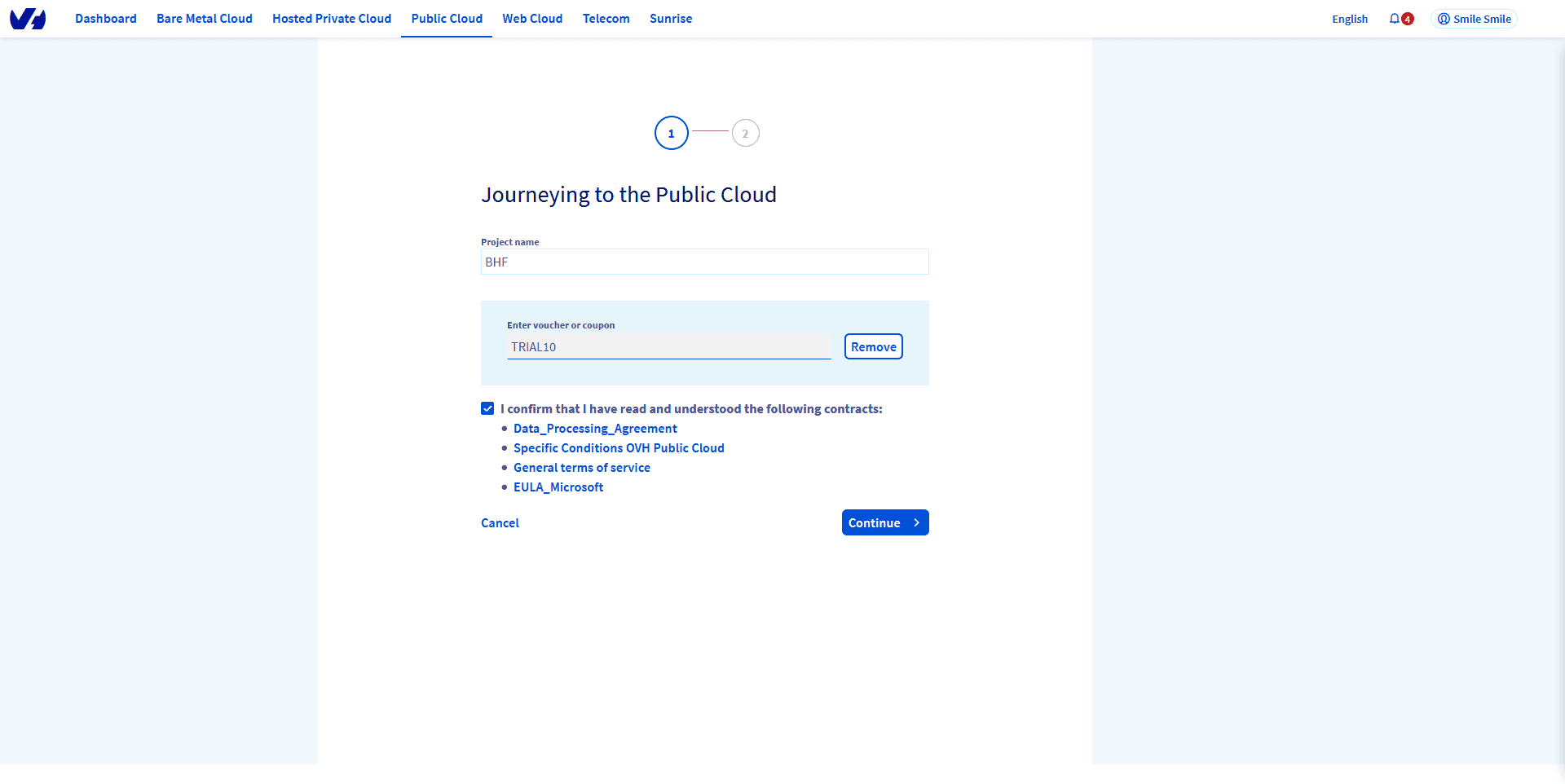Image resolution: width=1565 pixels, height=784 pixels.
Task: Click the Cancel link
Action: (500, 523)
